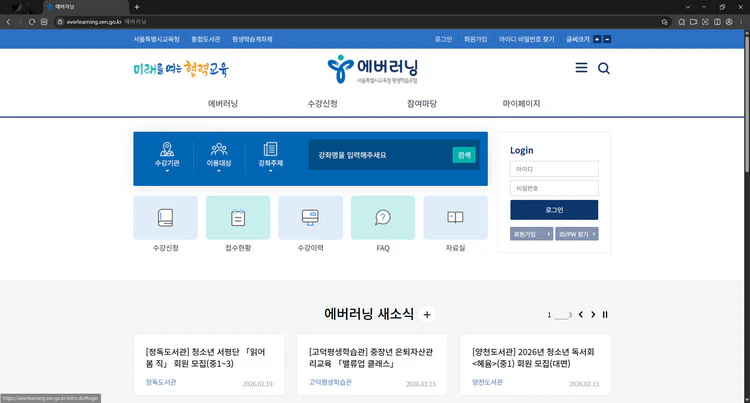Expand the 강좌주제 filter dropdown
The width and height of the screenshot is (750, 403).
click(x=270, y=157)
